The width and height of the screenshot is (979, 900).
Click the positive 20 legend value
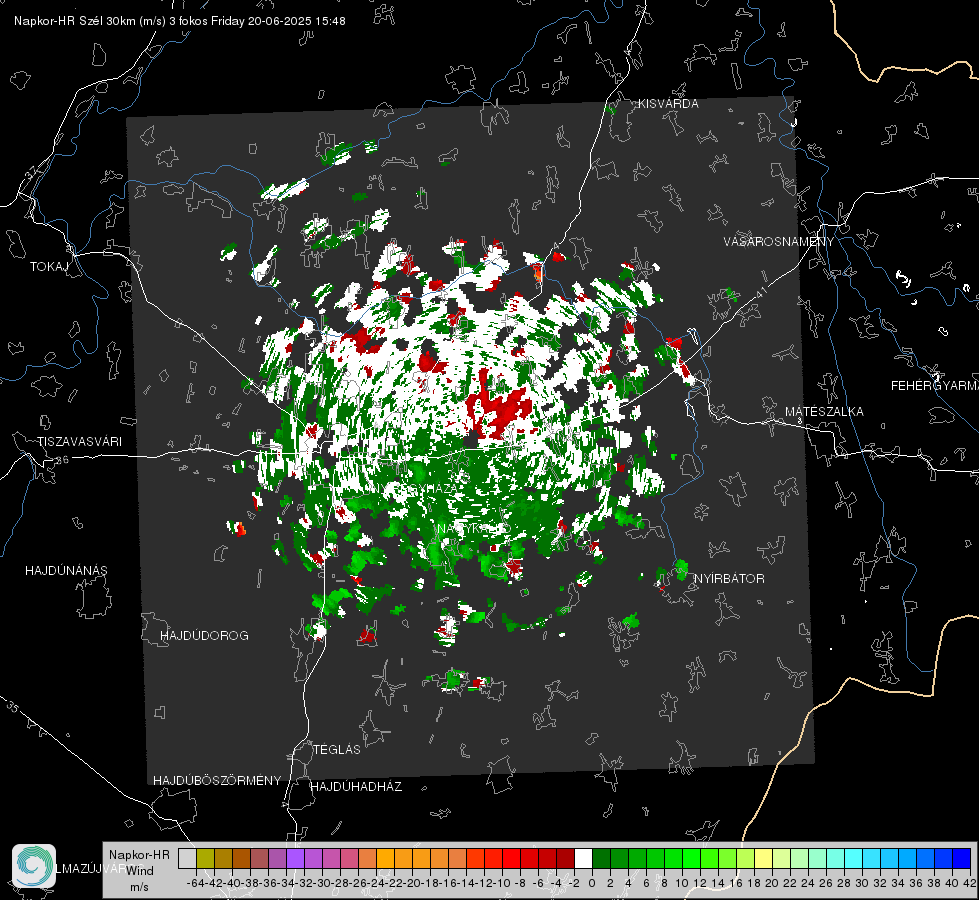pos(772,883)
